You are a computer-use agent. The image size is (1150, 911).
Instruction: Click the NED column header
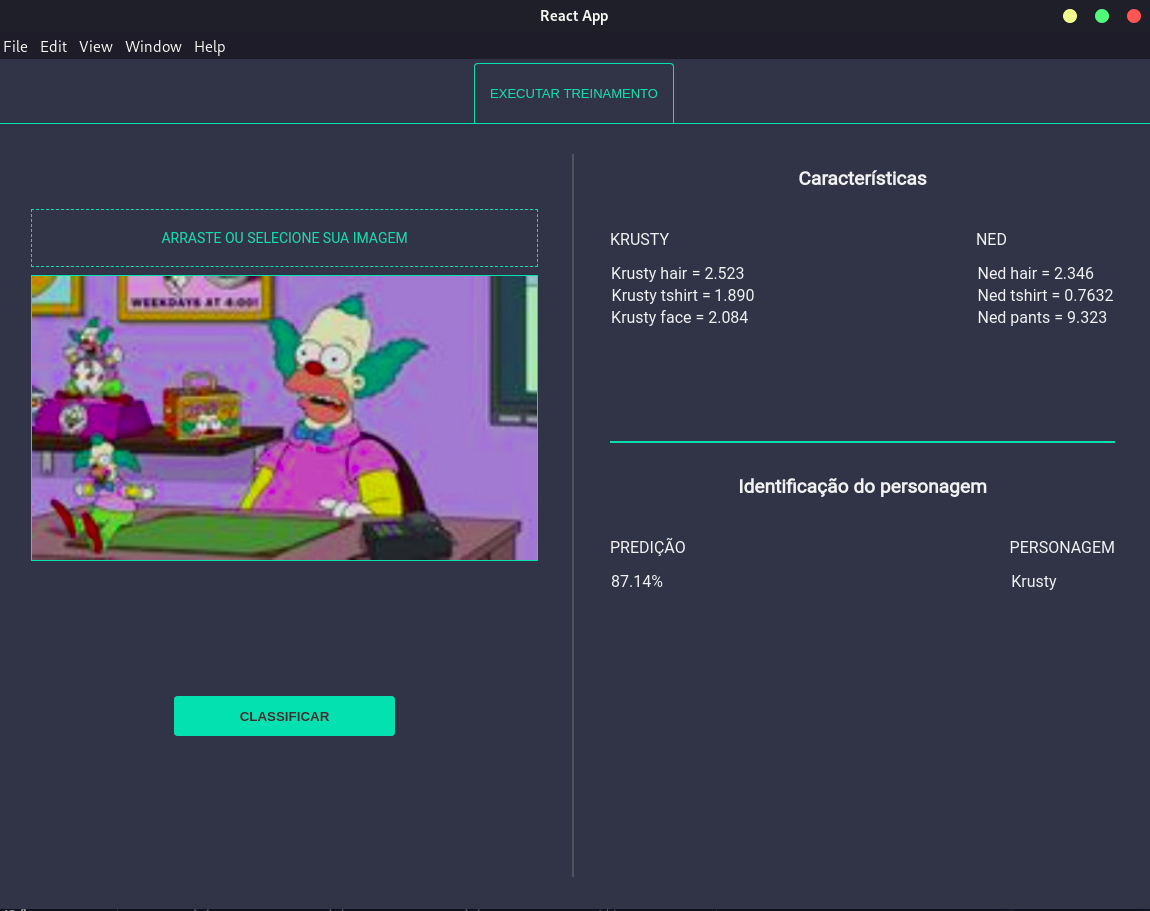(x=991, y=239)
